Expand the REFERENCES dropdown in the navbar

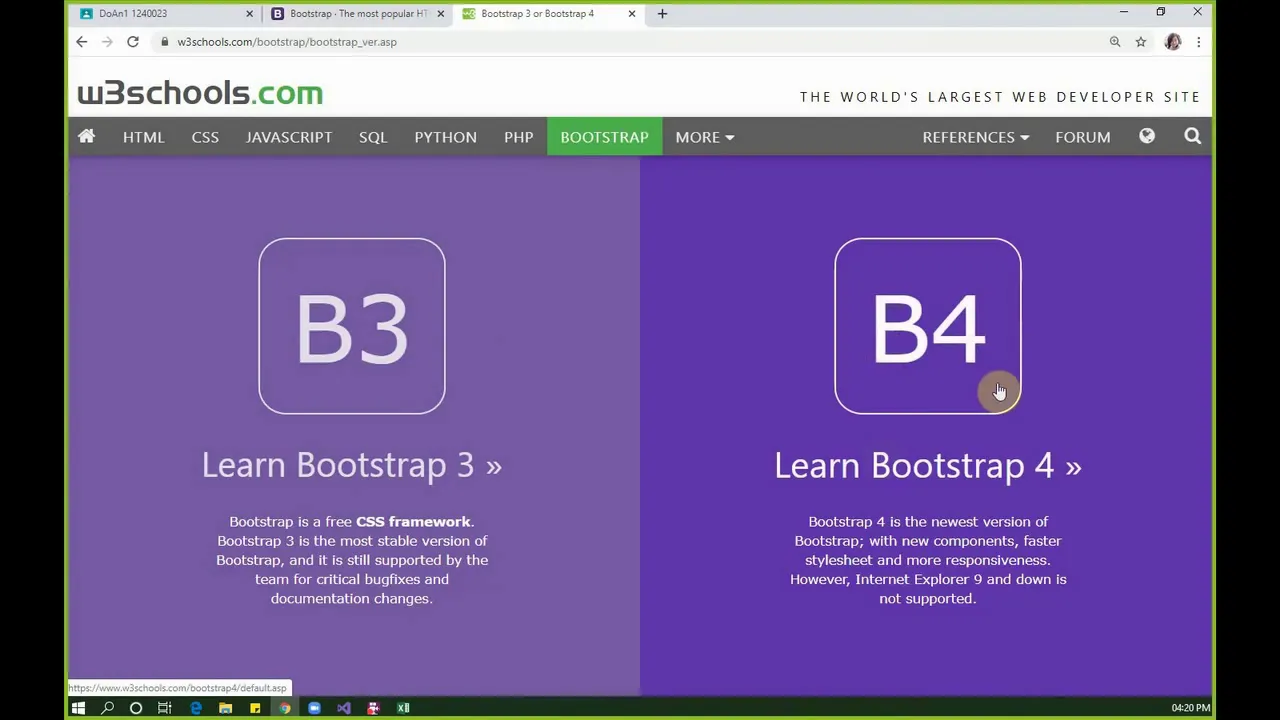[x=975, y=137]
